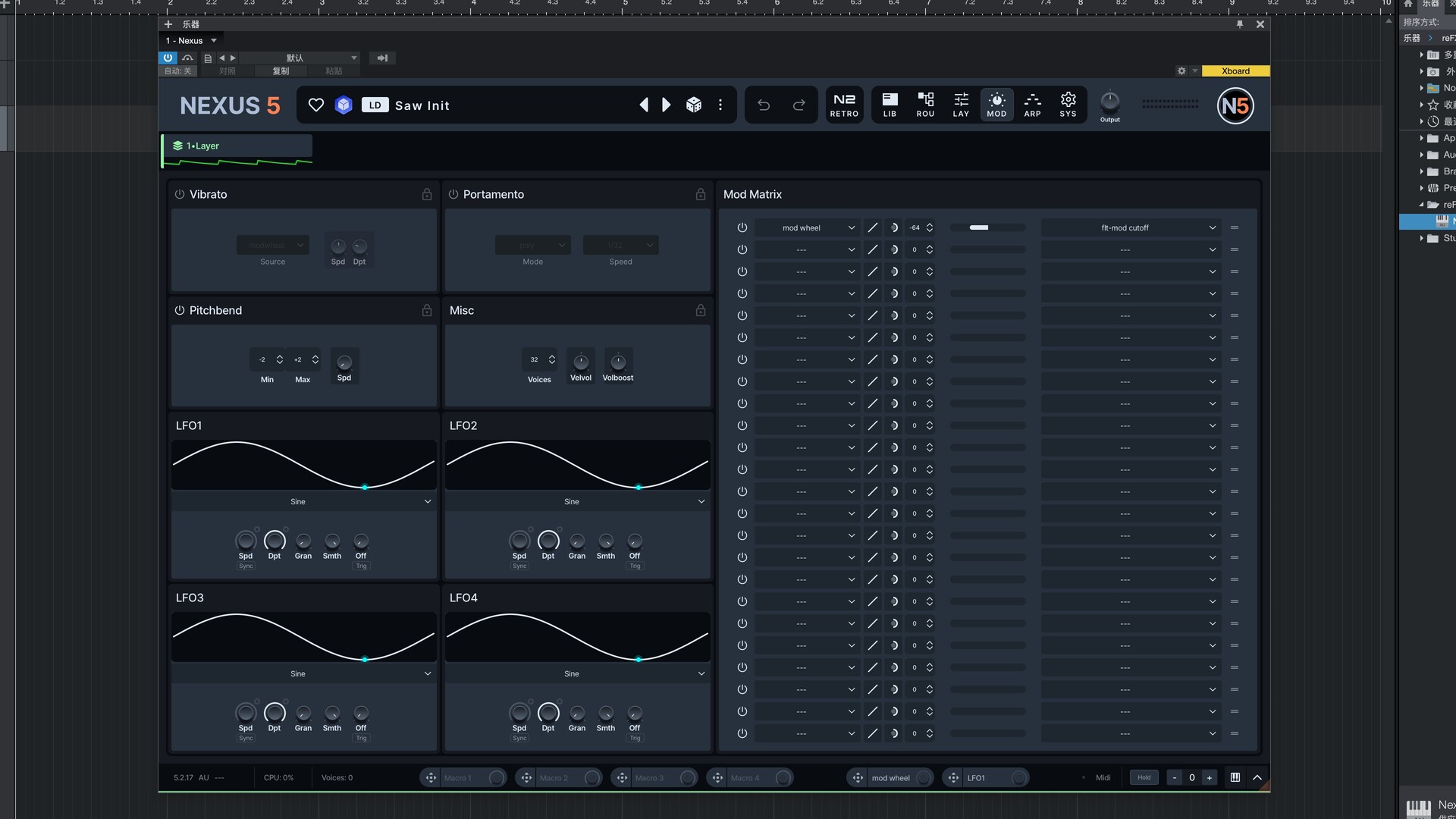
Task: Click the blue cube preset icon
Action: 344,105
